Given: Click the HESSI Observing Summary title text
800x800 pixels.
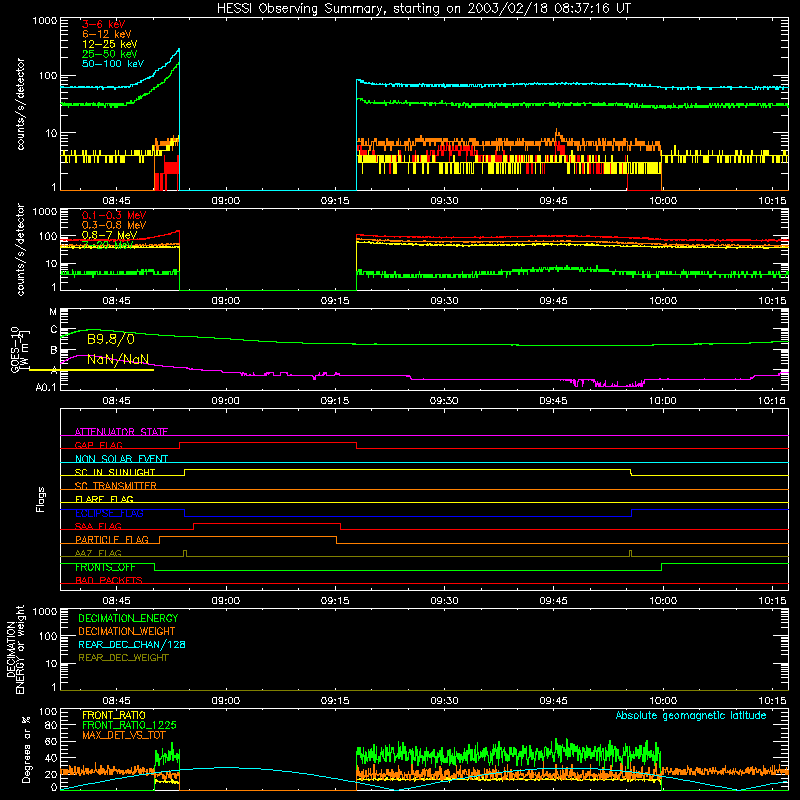Looking at the screenshot, I should 424,9.
